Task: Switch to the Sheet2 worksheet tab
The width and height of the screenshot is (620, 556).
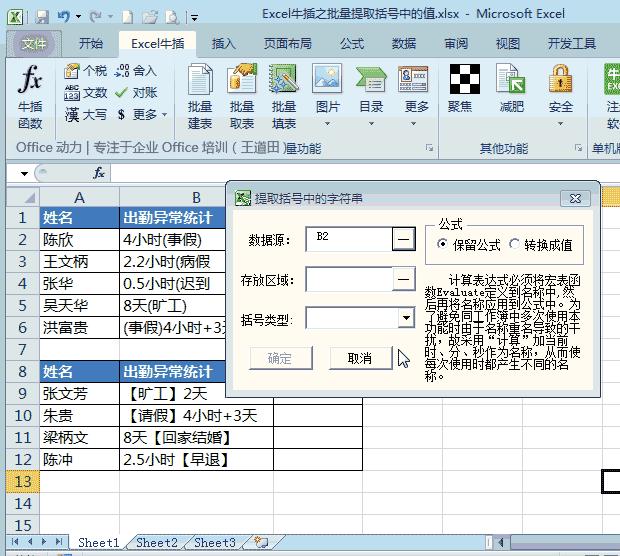Action: click(157, 542)
